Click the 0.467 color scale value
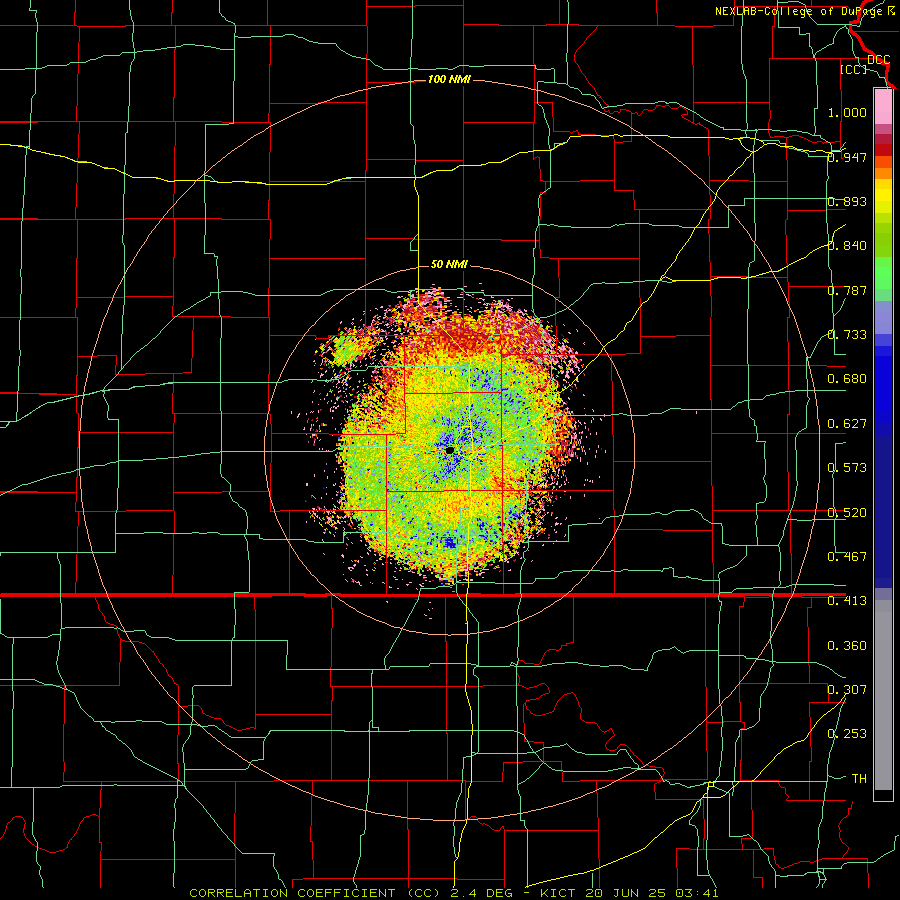The image size is (900, 900). click(x=847, y=557)
